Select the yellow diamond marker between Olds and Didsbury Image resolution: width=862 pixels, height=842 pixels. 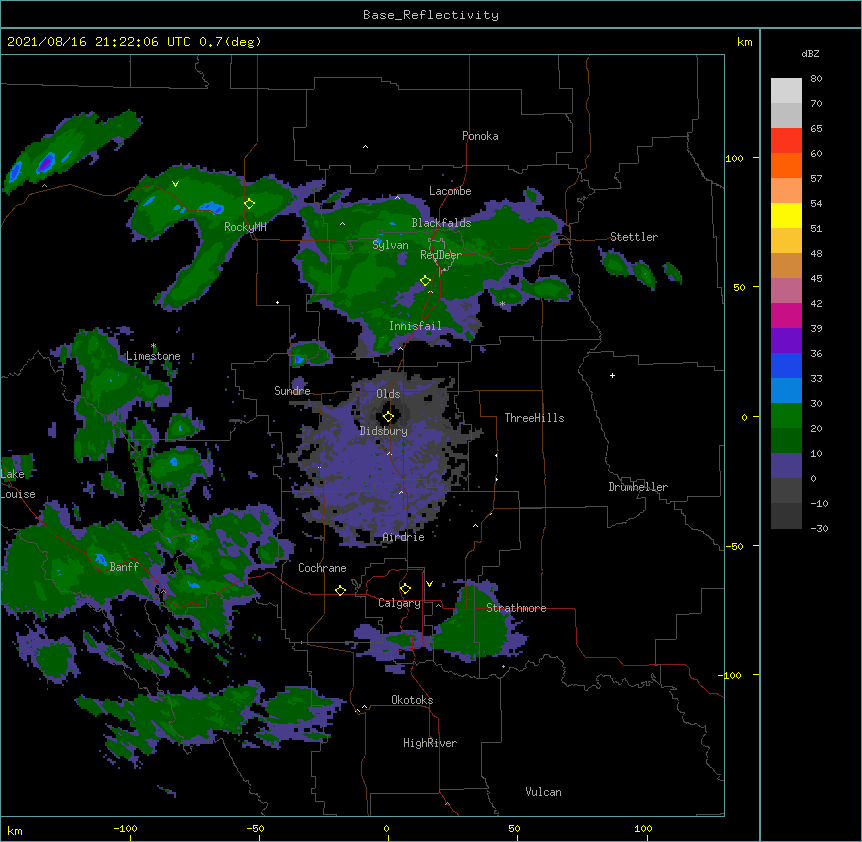388,416
